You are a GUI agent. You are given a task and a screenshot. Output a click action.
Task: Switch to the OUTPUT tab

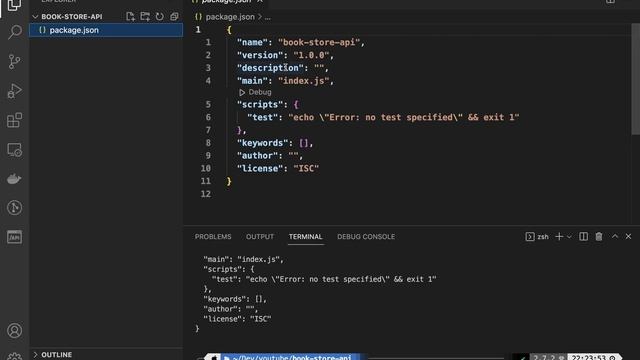pyautogui.click(x=260, y=237)
